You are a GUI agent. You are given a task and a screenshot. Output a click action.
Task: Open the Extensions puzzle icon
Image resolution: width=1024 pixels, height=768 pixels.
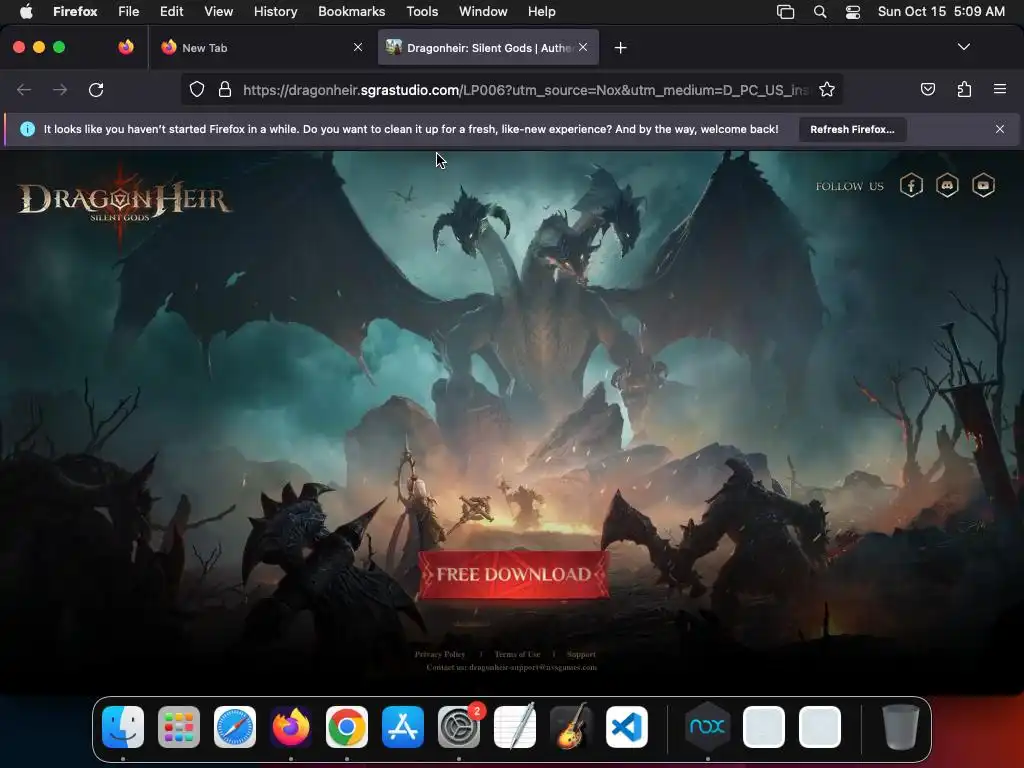(x=964, y=89)
